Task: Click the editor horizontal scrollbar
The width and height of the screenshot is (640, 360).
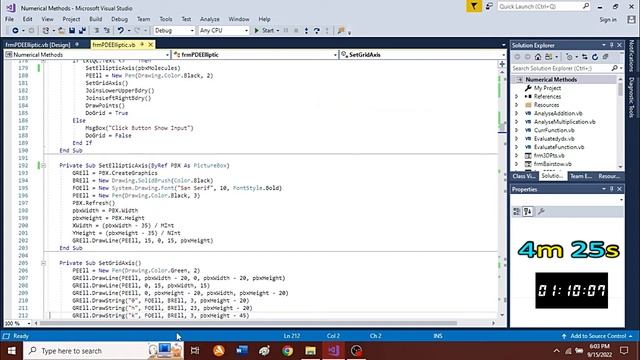Action: 247,323
